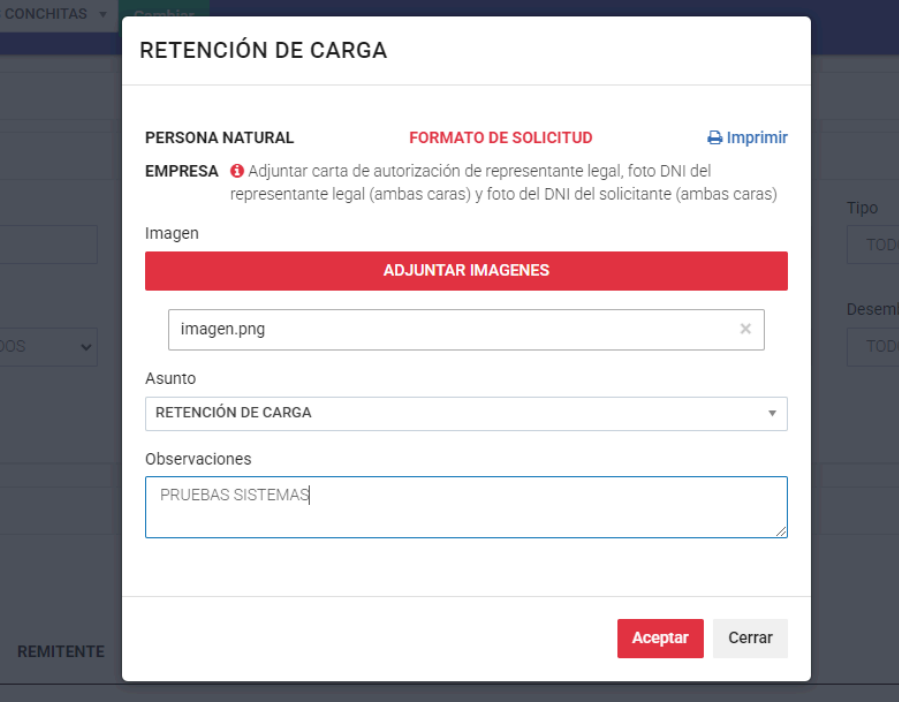
Task: Grab the Observaciones textarea resize handle
Action: (x=781, y=532)
